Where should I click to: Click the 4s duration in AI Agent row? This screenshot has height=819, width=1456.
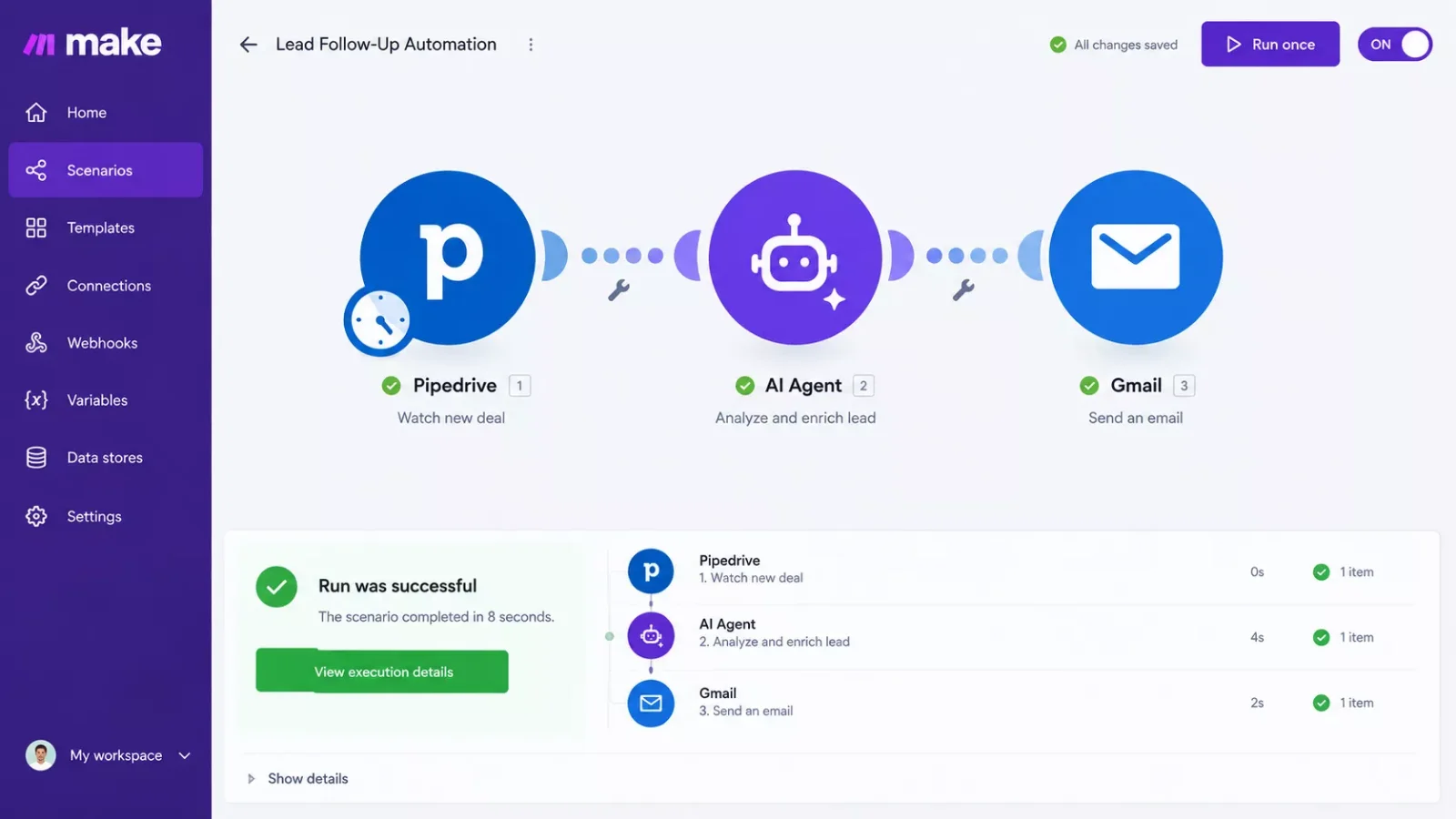pos(1257,638)
